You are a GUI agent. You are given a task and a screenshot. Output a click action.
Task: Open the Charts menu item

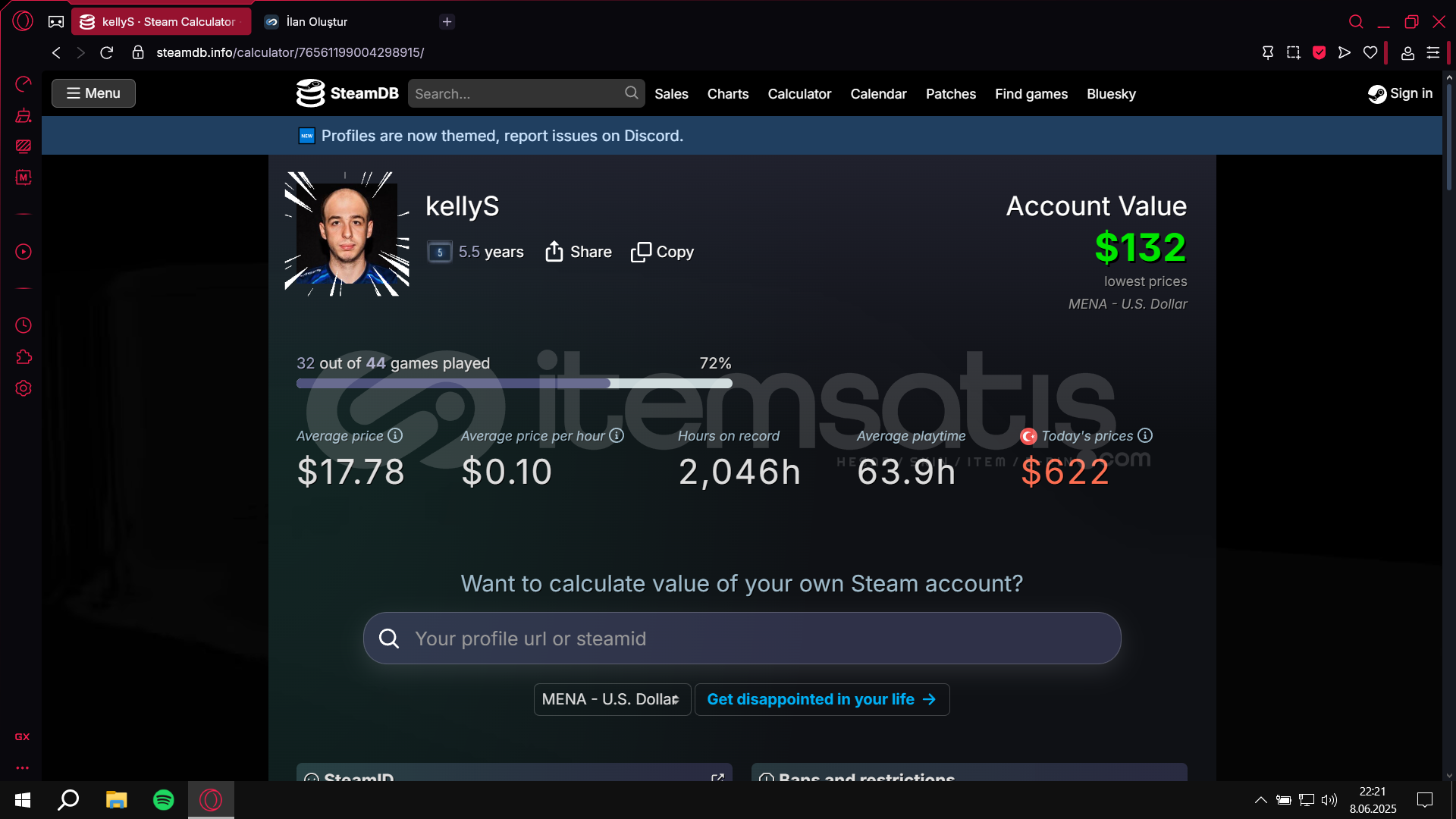coord(728,93)
